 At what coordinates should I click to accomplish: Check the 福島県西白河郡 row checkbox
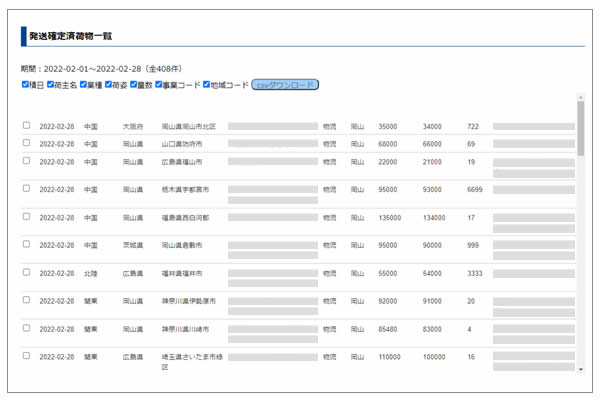pos(27,216)
